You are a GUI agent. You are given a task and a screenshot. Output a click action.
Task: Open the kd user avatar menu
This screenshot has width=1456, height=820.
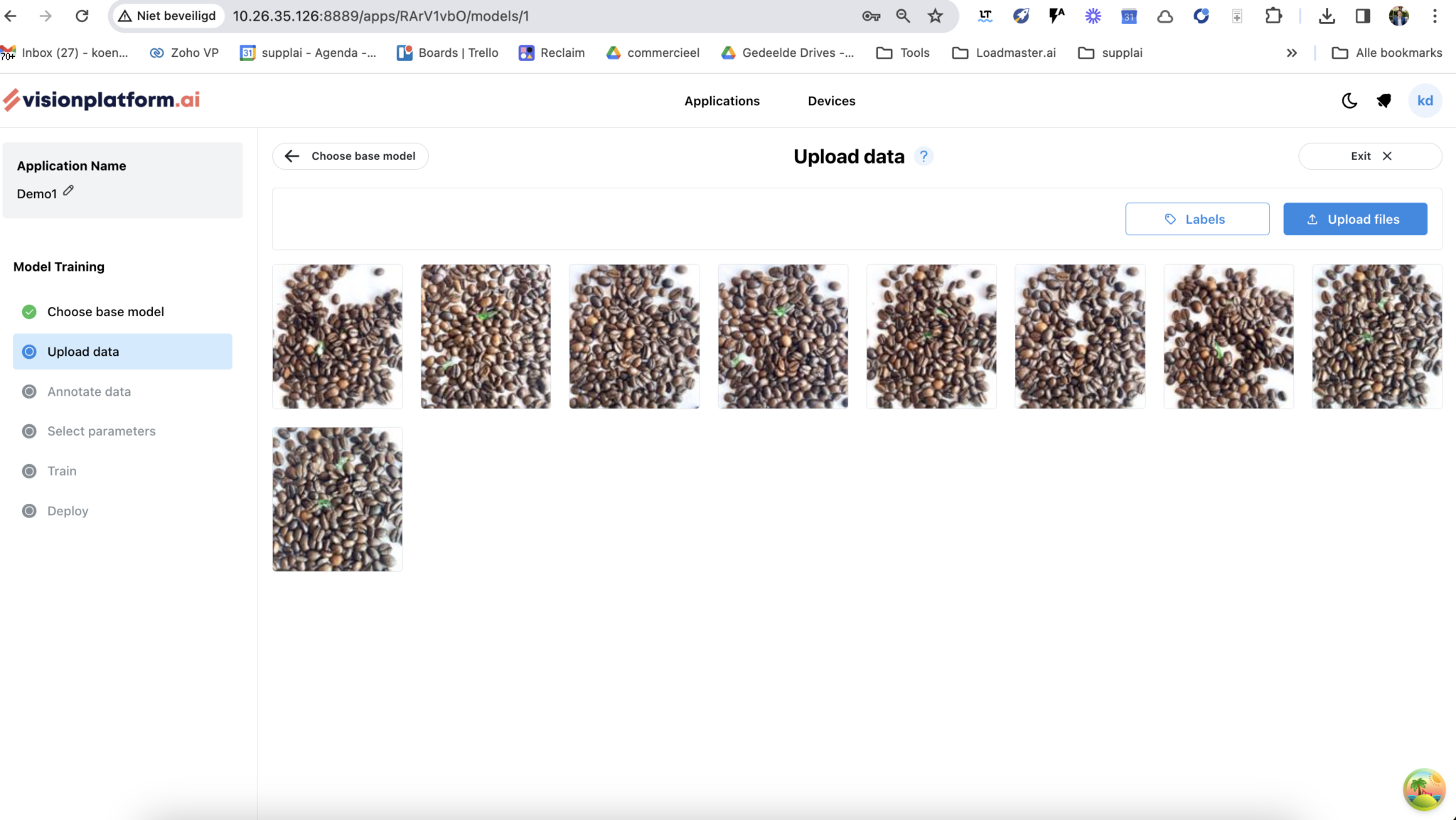coord(1425,100)
